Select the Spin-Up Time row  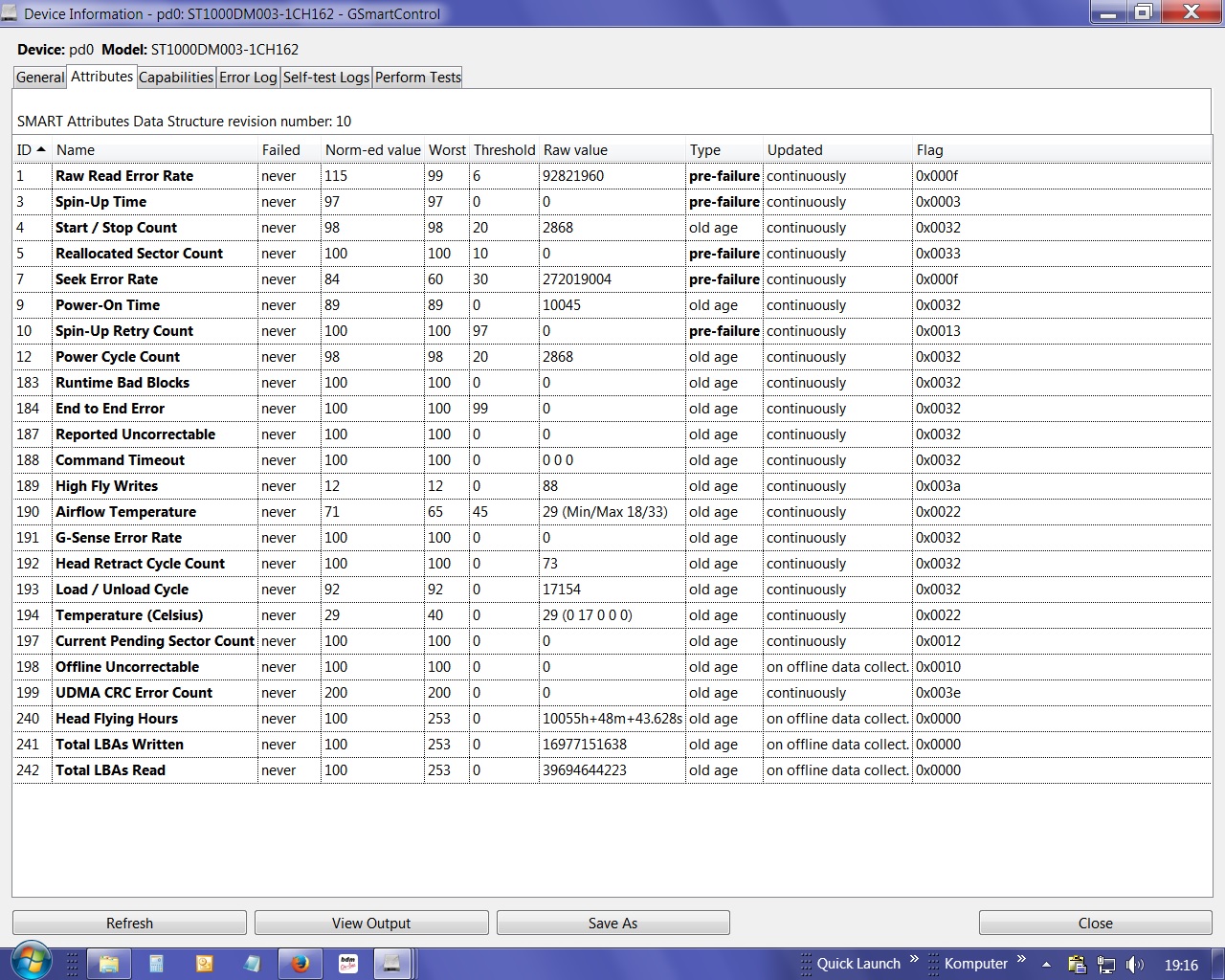point(612,202)
